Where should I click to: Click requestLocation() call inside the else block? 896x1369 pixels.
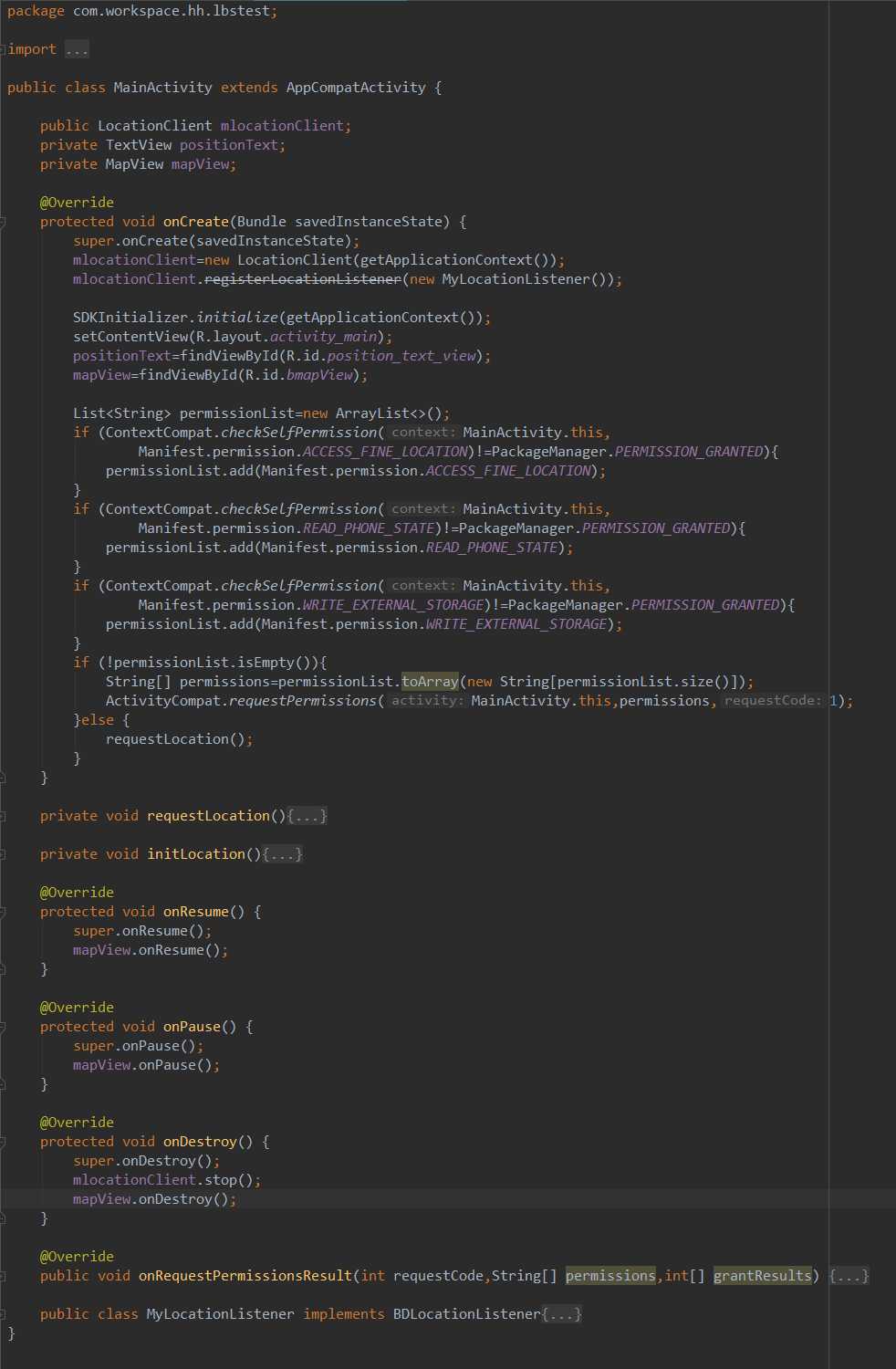pyautogui.click(x=175, y=739)
